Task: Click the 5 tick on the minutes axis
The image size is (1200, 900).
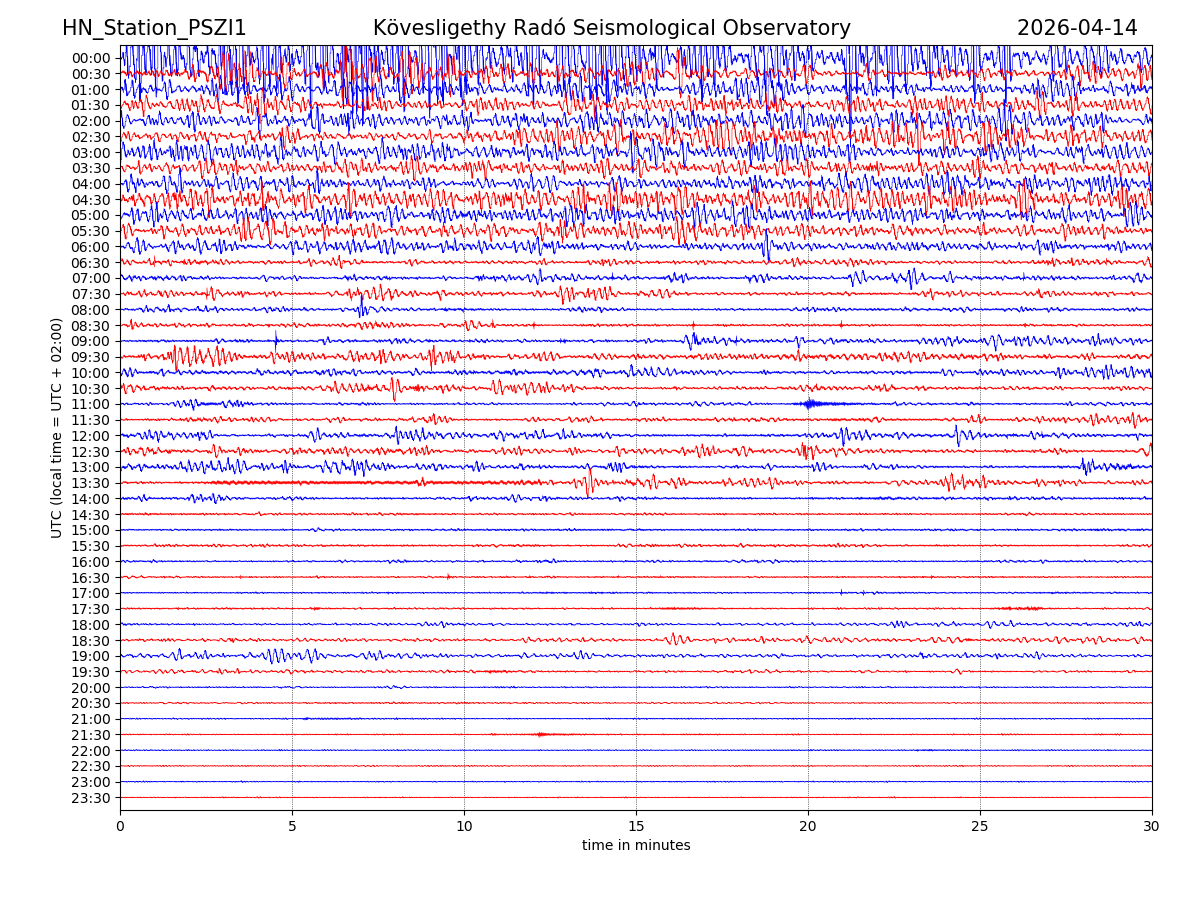Action: pos(292,827)
